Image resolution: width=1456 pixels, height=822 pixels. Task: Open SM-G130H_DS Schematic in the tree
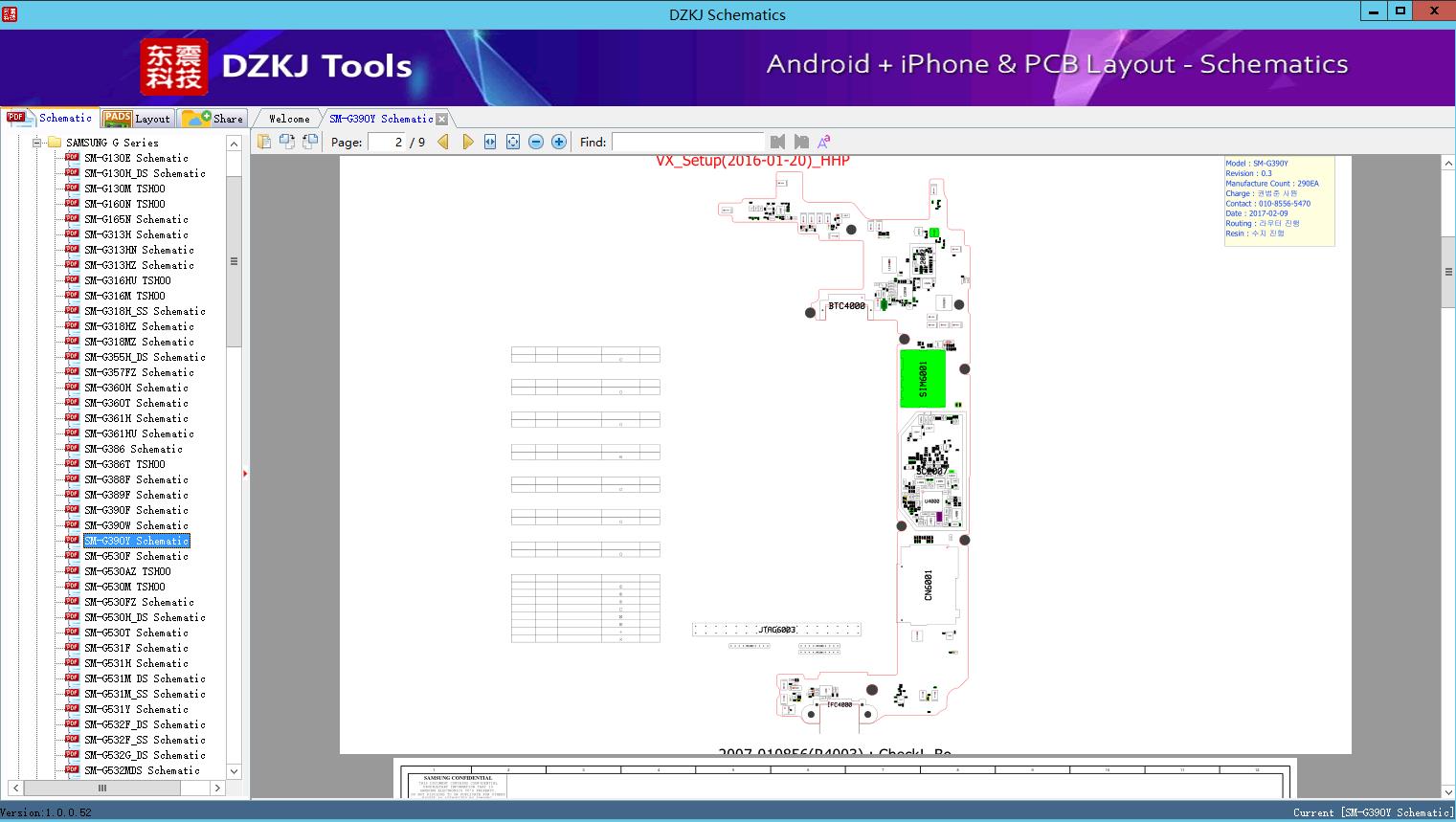click(x=145, y=173)
